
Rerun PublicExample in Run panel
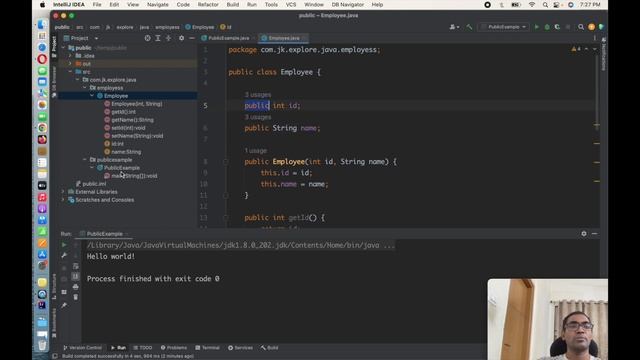[x=64, y=245]
